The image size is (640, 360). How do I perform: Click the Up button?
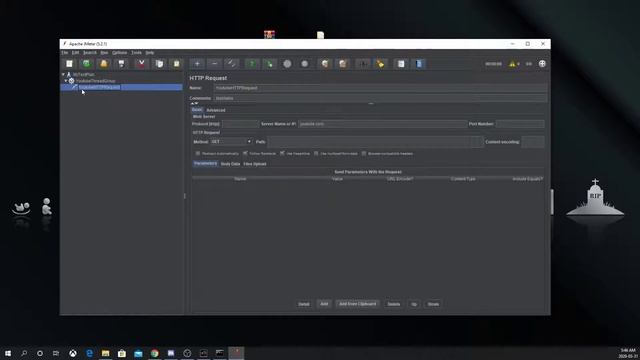point(414,304)
